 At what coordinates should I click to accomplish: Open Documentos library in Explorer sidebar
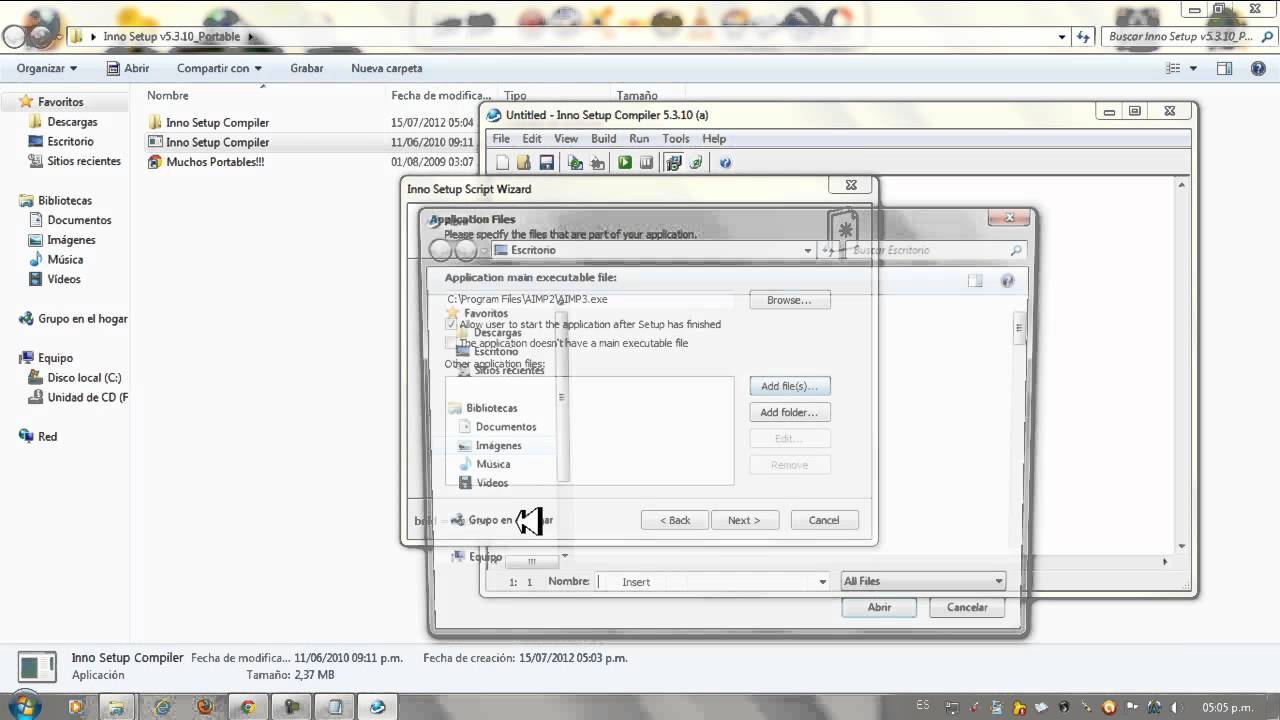pyautogui.click(x=79, y=220)
